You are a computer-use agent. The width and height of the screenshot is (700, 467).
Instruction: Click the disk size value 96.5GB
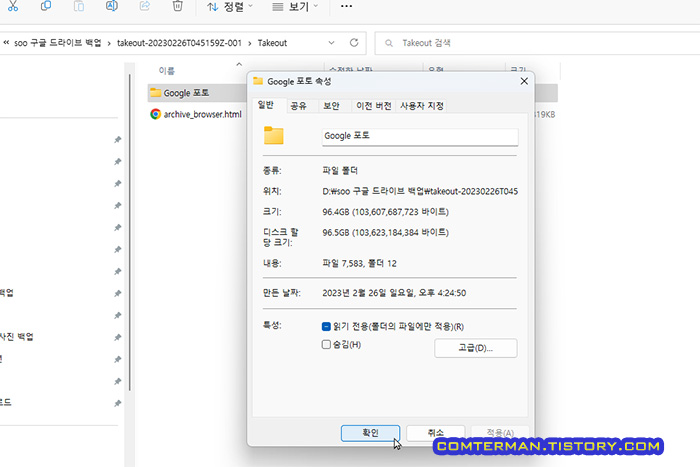(386, 233)
